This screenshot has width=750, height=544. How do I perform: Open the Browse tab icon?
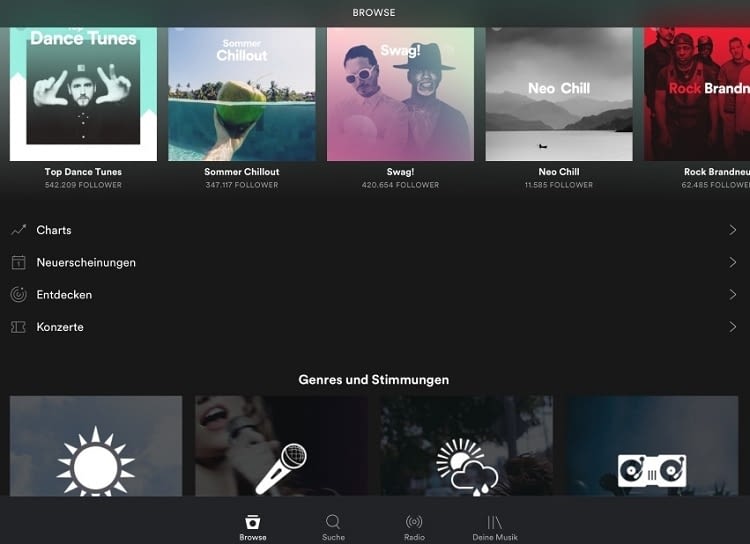pos(253,522)
